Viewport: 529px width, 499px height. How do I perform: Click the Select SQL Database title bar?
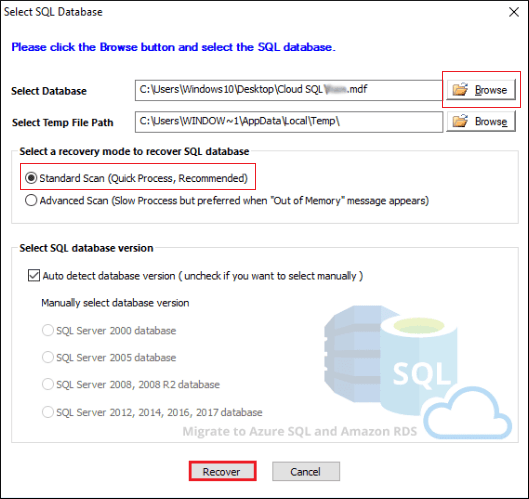click(x=253, y=12)
